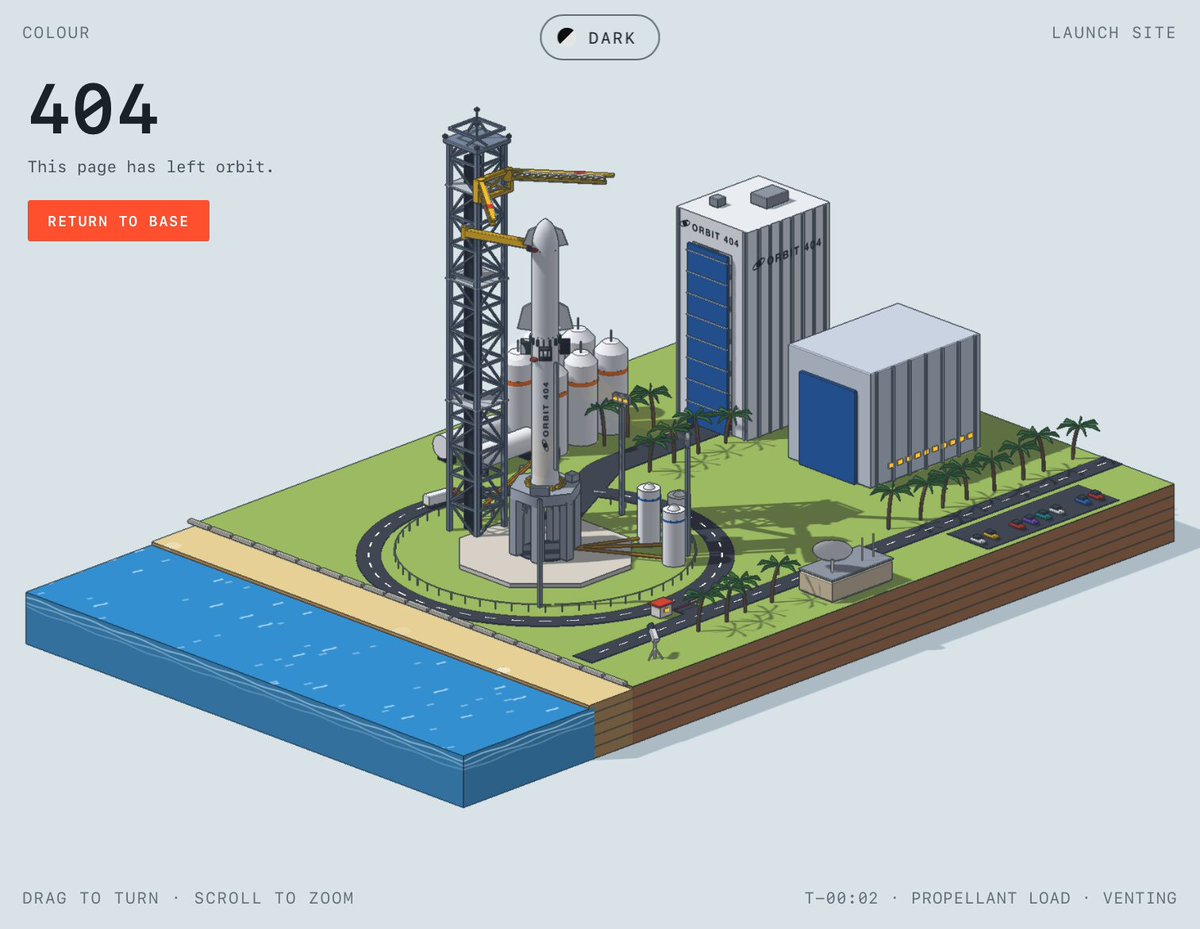Image resolution: width=1200 pixels, height=929 pixels.
Task: Click the RETURN TO BASE button
Action: [118, 221]
